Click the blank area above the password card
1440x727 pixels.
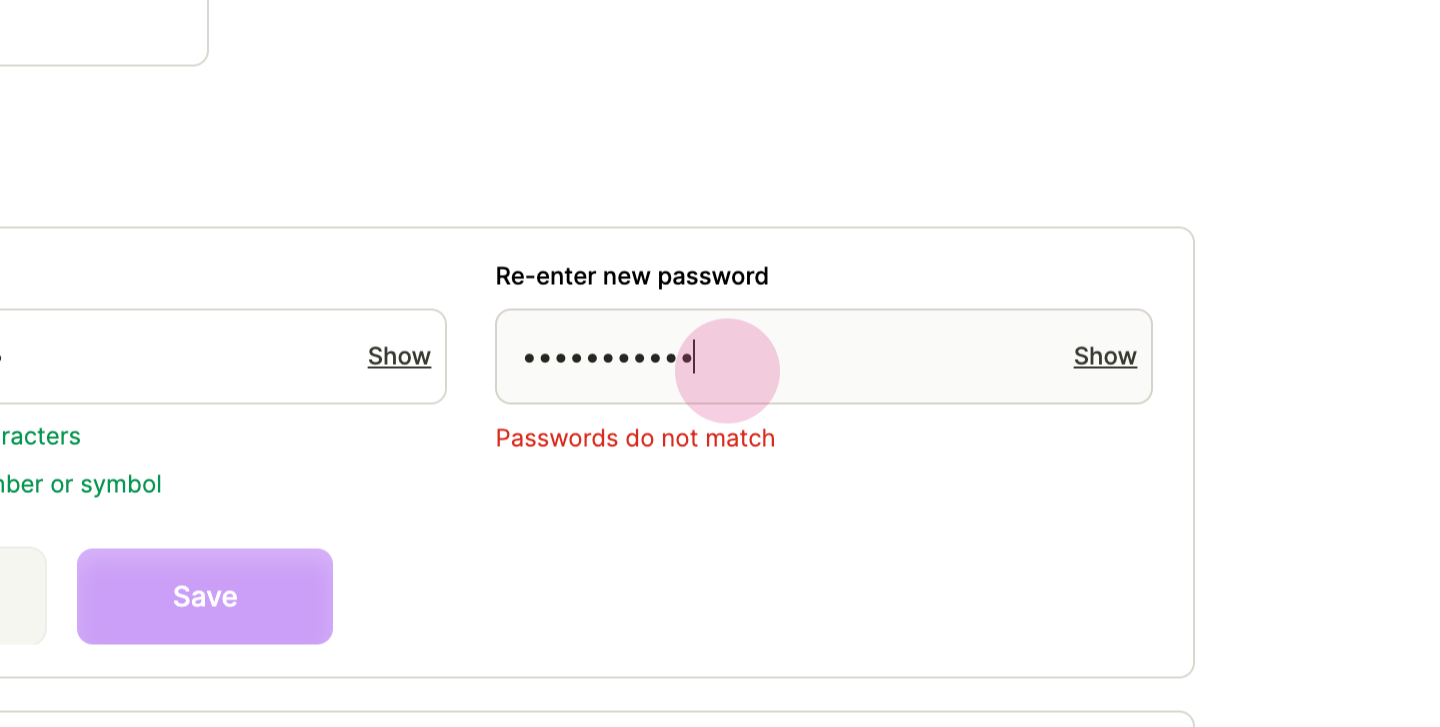click(700, 150)
